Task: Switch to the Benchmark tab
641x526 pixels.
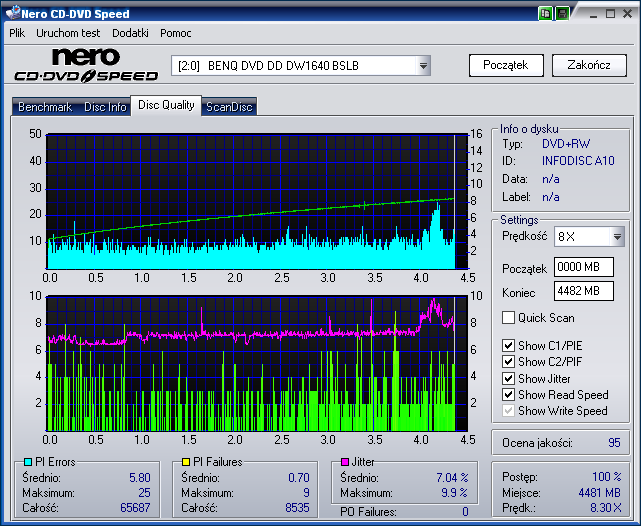Action: click(x=45, y=107)
